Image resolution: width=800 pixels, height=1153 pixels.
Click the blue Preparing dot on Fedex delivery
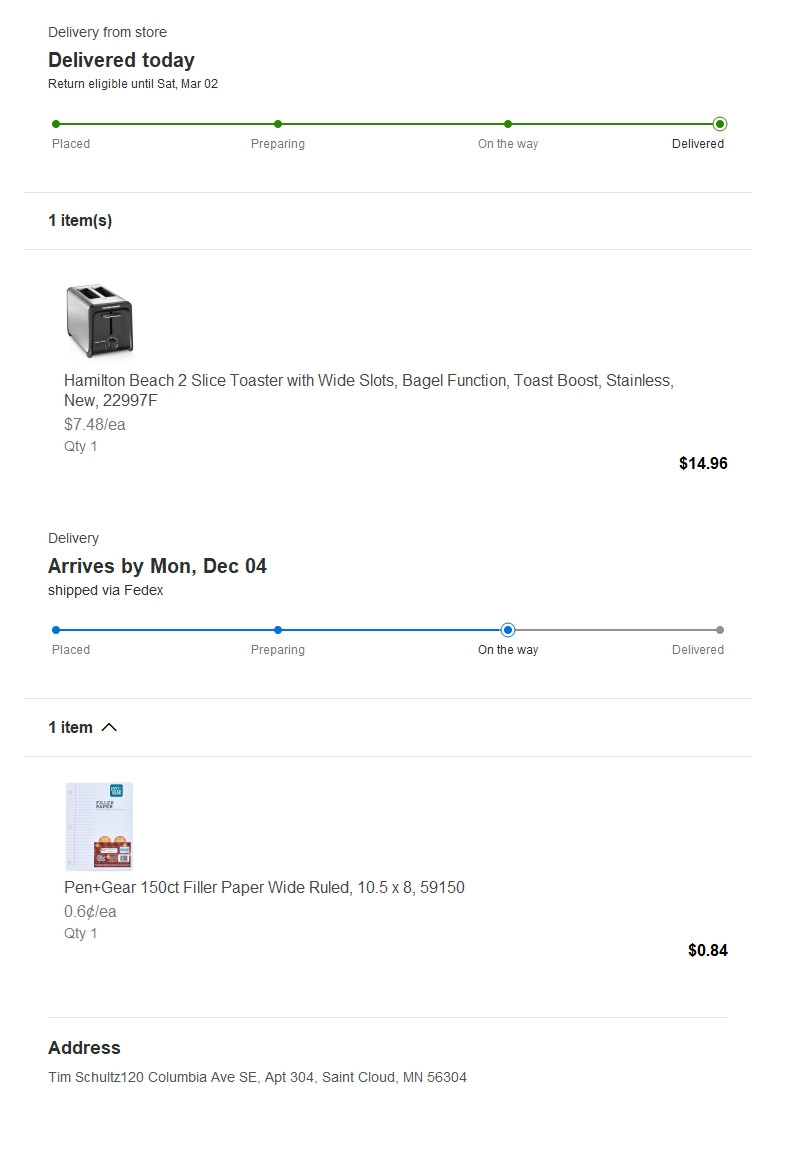coord(277,629)
